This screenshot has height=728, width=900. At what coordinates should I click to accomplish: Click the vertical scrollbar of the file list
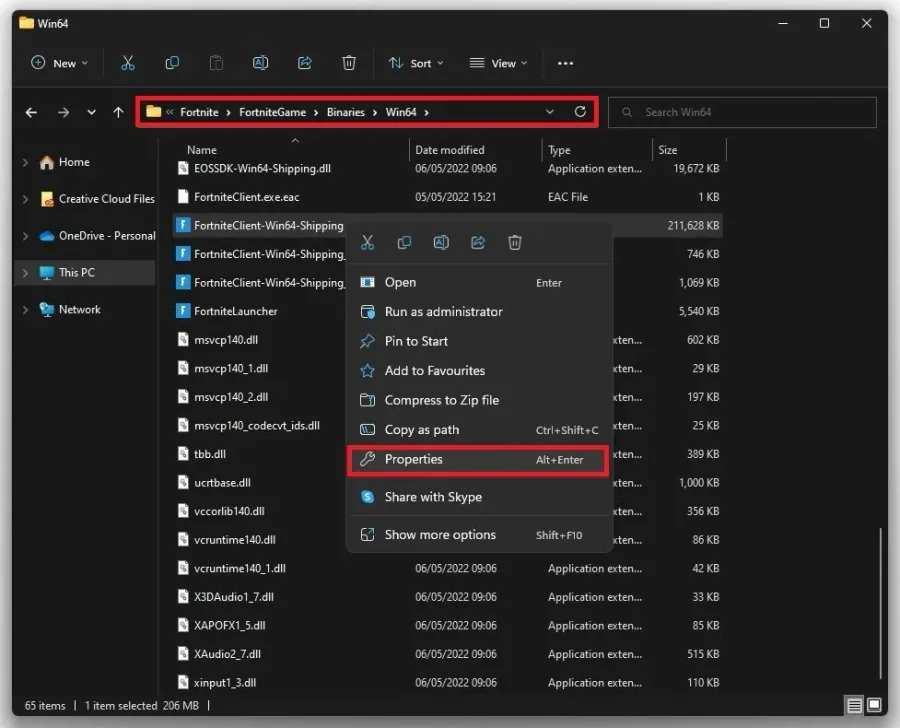(x=880, y=603)
